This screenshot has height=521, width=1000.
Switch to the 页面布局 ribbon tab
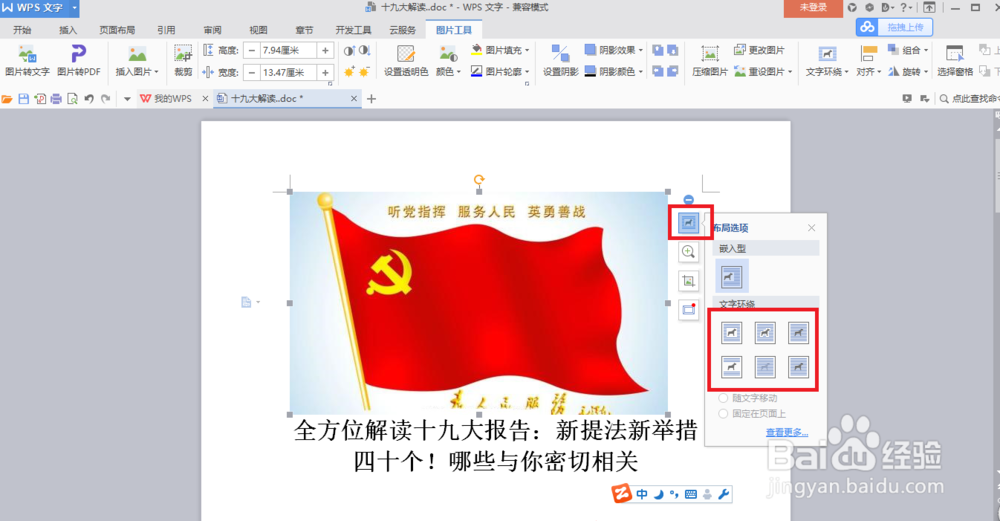click(117, 30)
